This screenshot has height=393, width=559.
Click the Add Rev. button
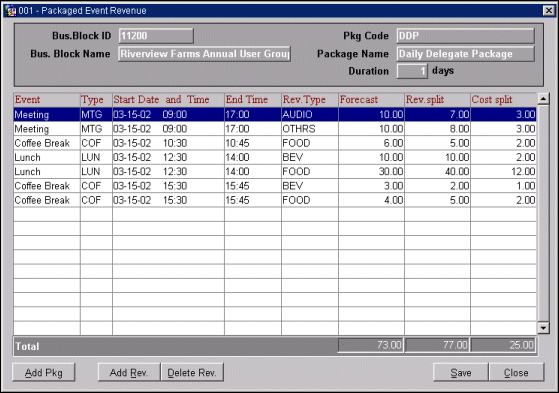pyautogui.click(x=129, y=373)
